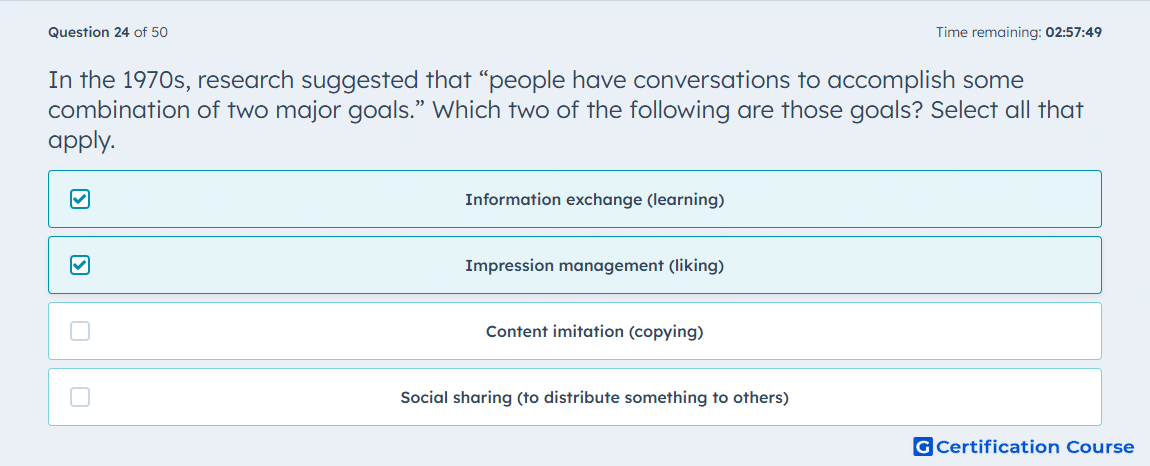1150x466 pixels.
Task: Choose the Impression management (liking) answer text
Action: (594, 266)
